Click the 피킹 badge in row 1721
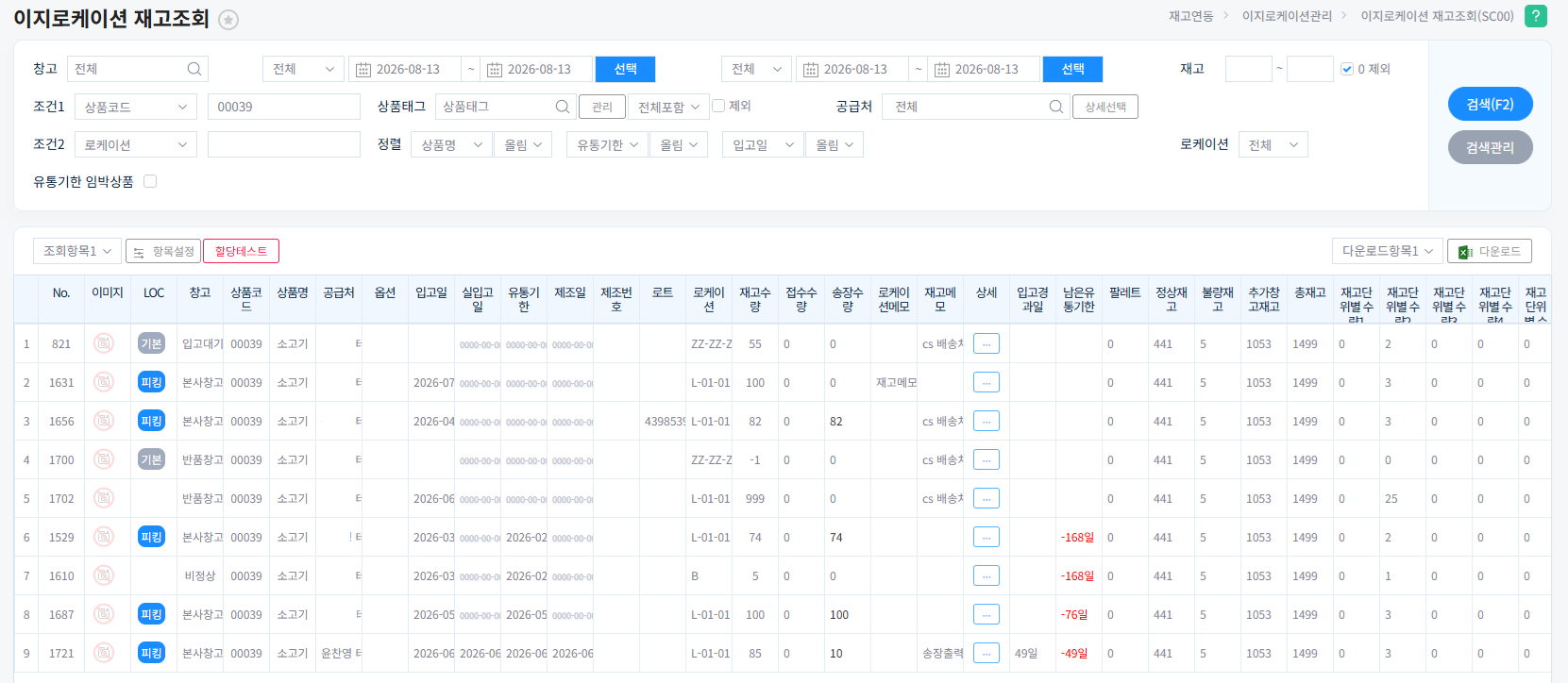The image size is (1568, 683). [x=151, y=653]
